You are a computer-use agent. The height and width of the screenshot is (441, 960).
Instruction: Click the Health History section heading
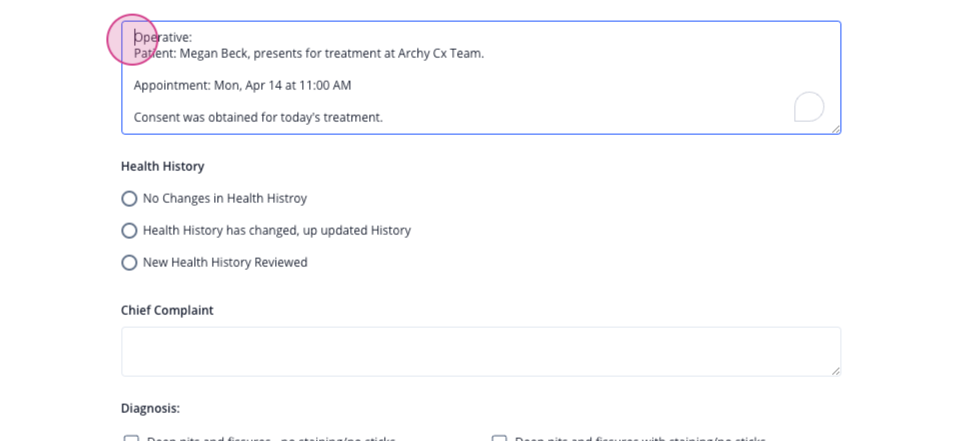pyautogui.click(x=162, y=166)
